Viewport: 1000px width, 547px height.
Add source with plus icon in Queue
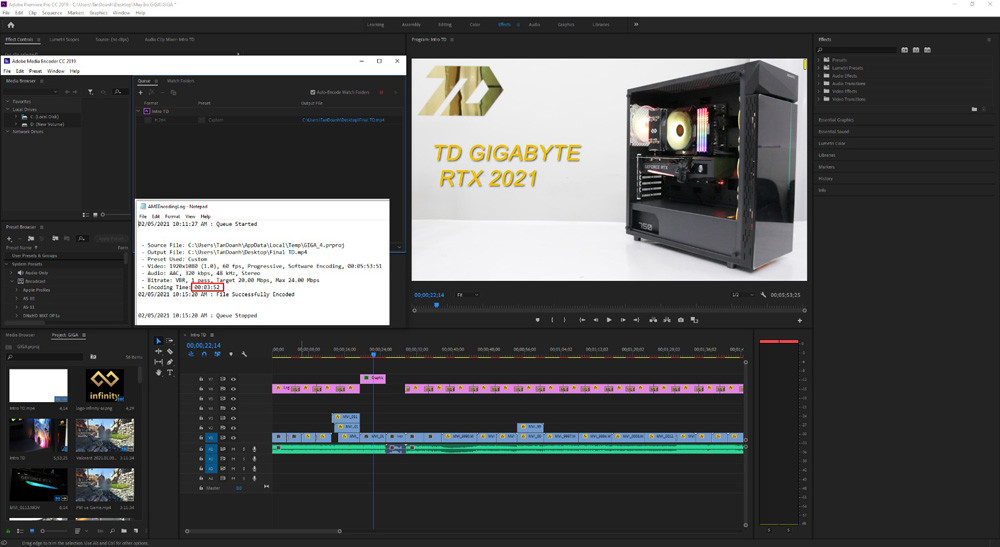(141, 92)
